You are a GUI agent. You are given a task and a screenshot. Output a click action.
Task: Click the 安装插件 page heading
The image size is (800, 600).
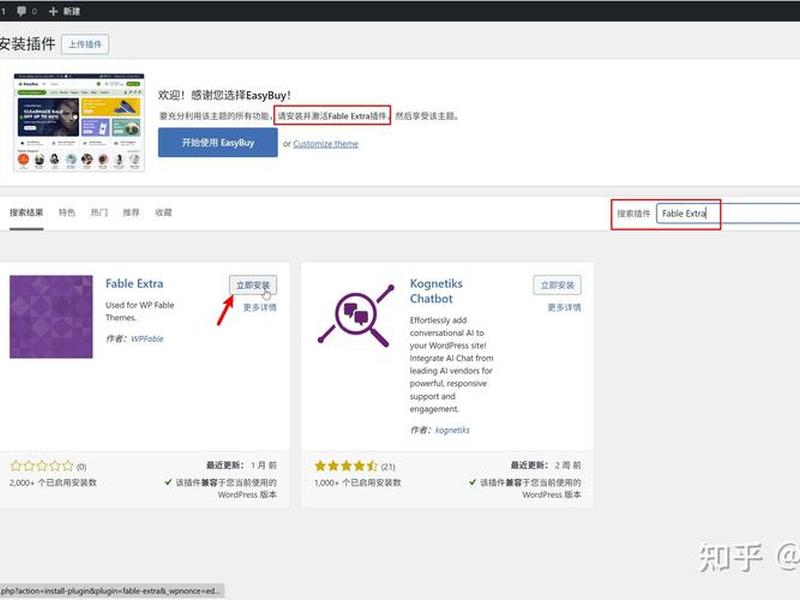[x=28, y=44]
